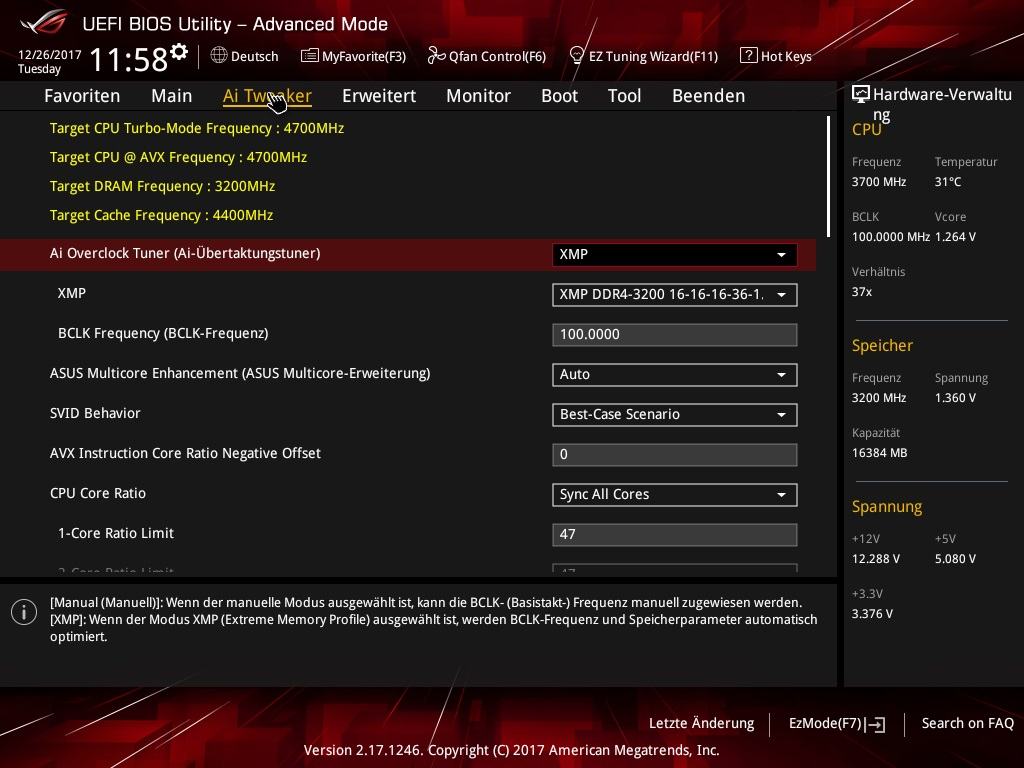Click the settings list scrollbar
Viewport: 1024px width, 768px height.
[828, 176]
